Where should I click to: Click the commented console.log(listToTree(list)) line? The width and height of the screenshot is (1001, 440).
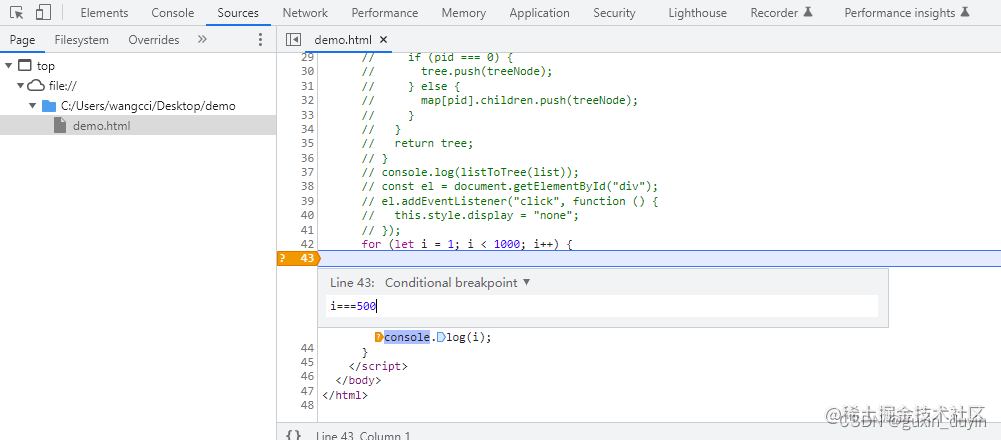tap(470, 172)
